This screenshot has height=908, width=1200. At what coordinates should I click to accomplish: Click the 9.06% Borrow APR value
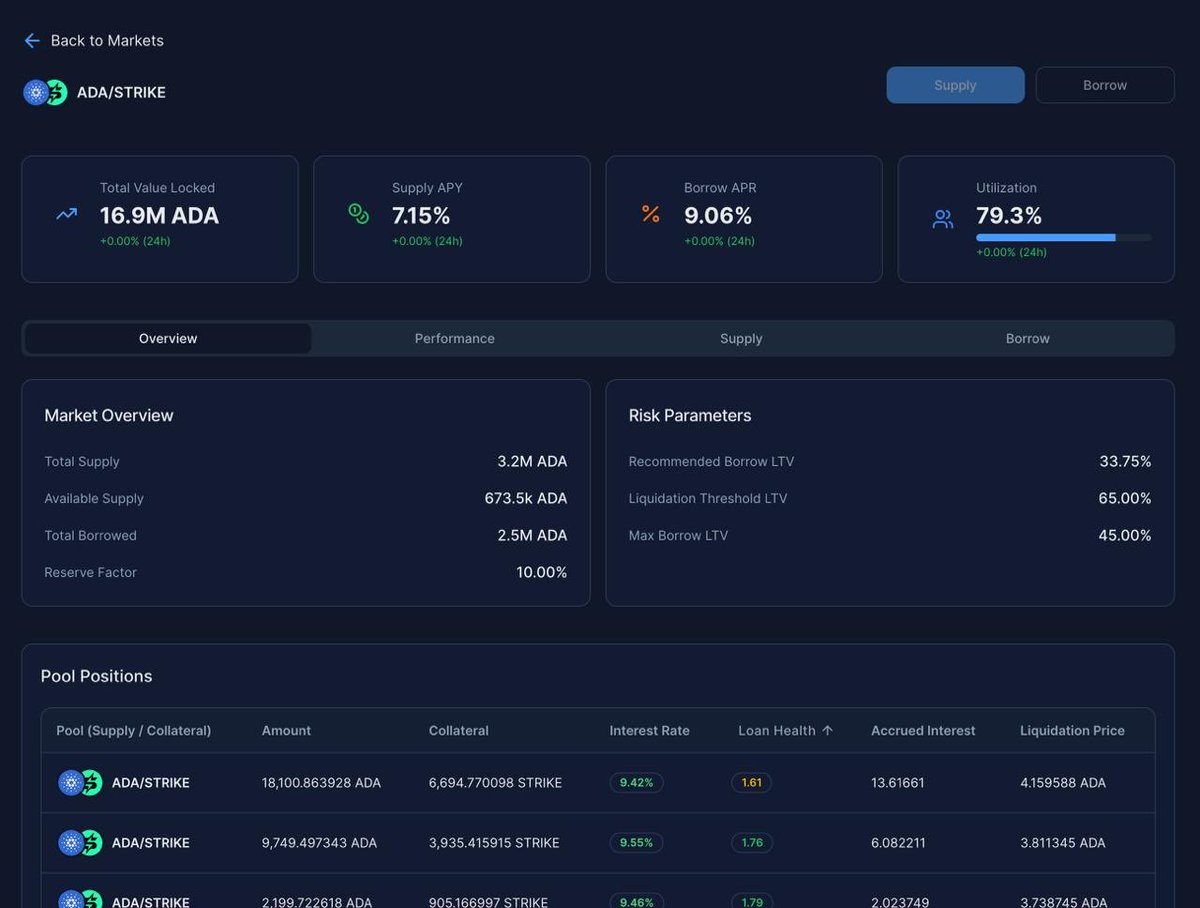click(x=718, y=215)
